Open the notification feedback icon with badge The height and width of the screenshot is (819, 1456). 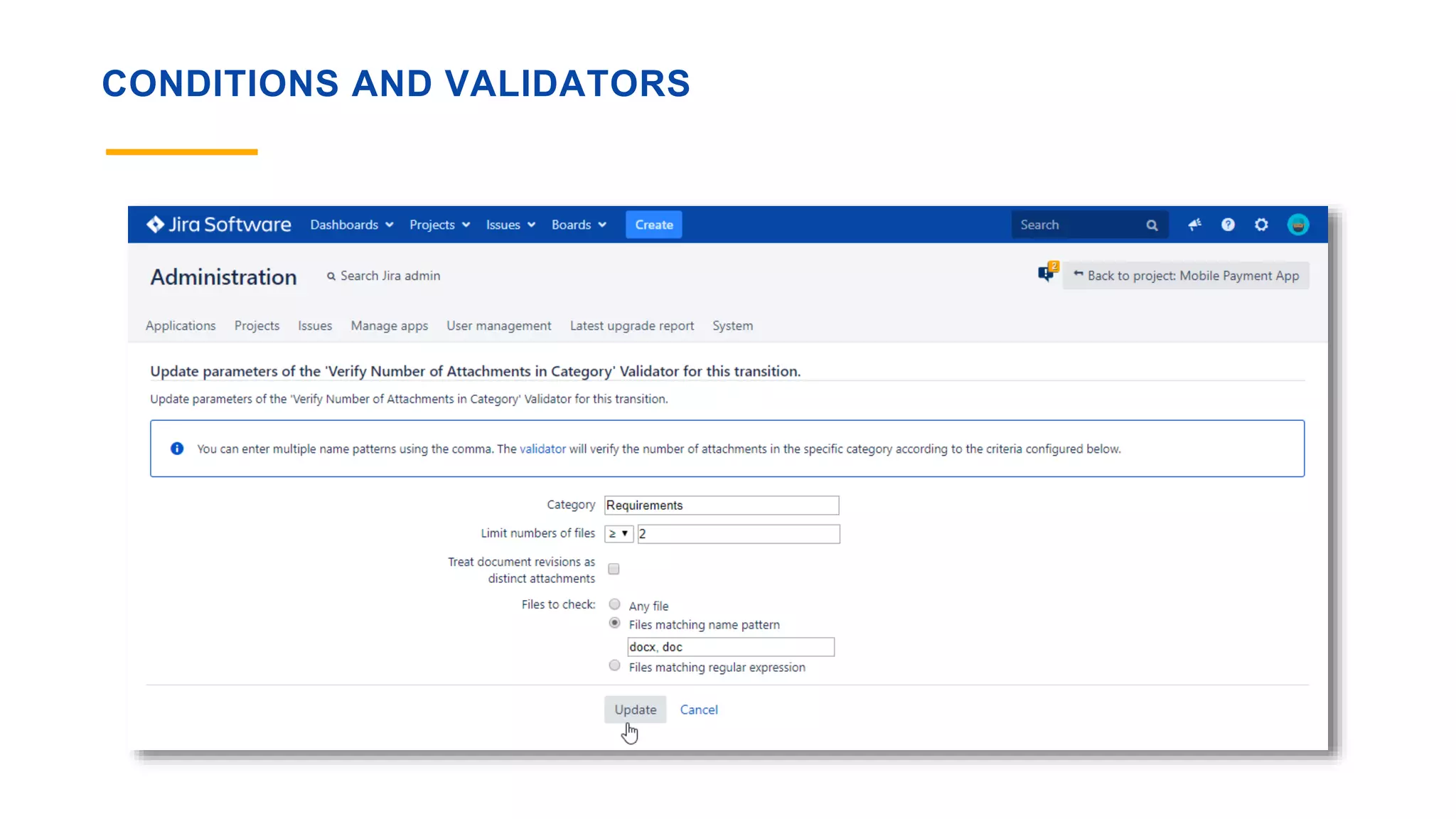tap(1048, 272)
